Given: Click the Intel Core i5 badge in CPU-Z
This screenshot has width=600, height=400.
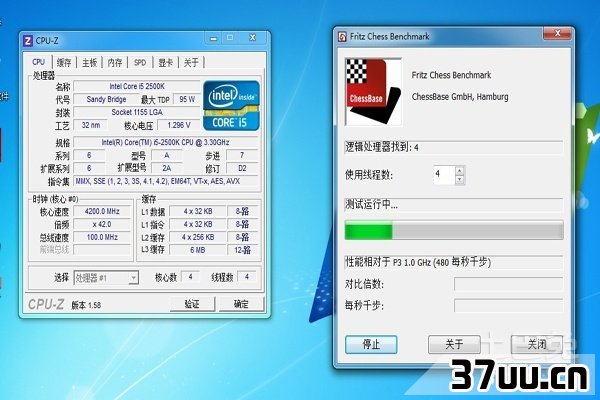Looking at the screenshot, I should point(231,105).
